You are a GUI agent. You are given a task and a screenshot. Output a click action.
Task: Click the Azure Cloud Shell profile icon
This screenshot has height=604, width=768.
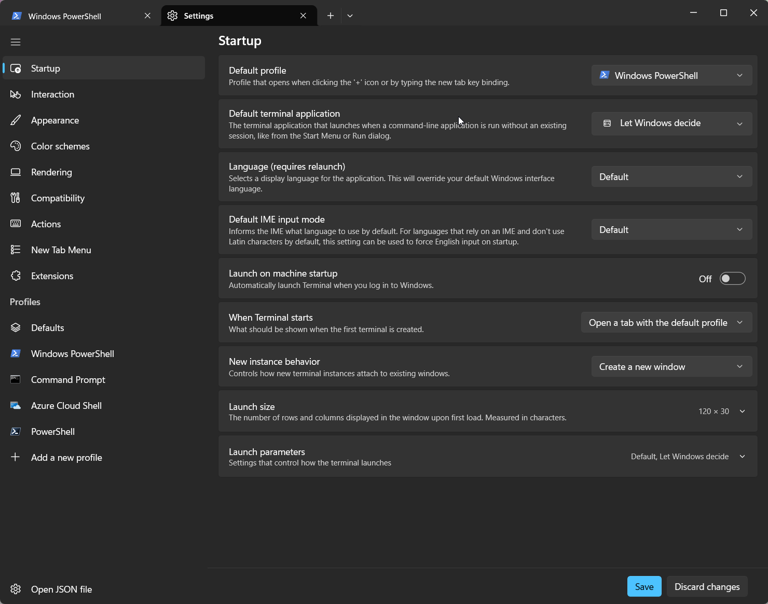coord(16,406)
